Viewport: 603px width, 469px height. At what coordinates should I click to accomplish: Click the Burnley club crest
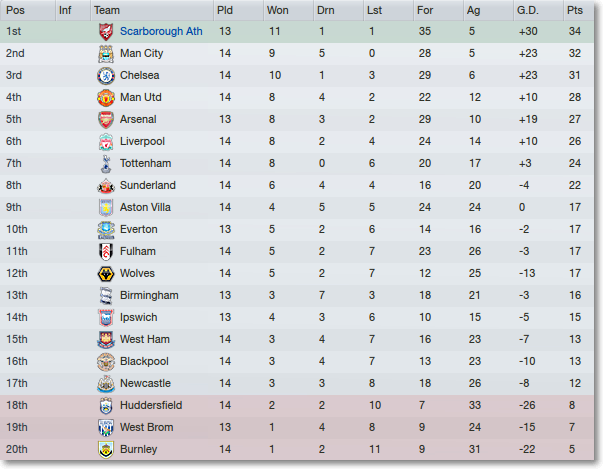coord(106,449)
